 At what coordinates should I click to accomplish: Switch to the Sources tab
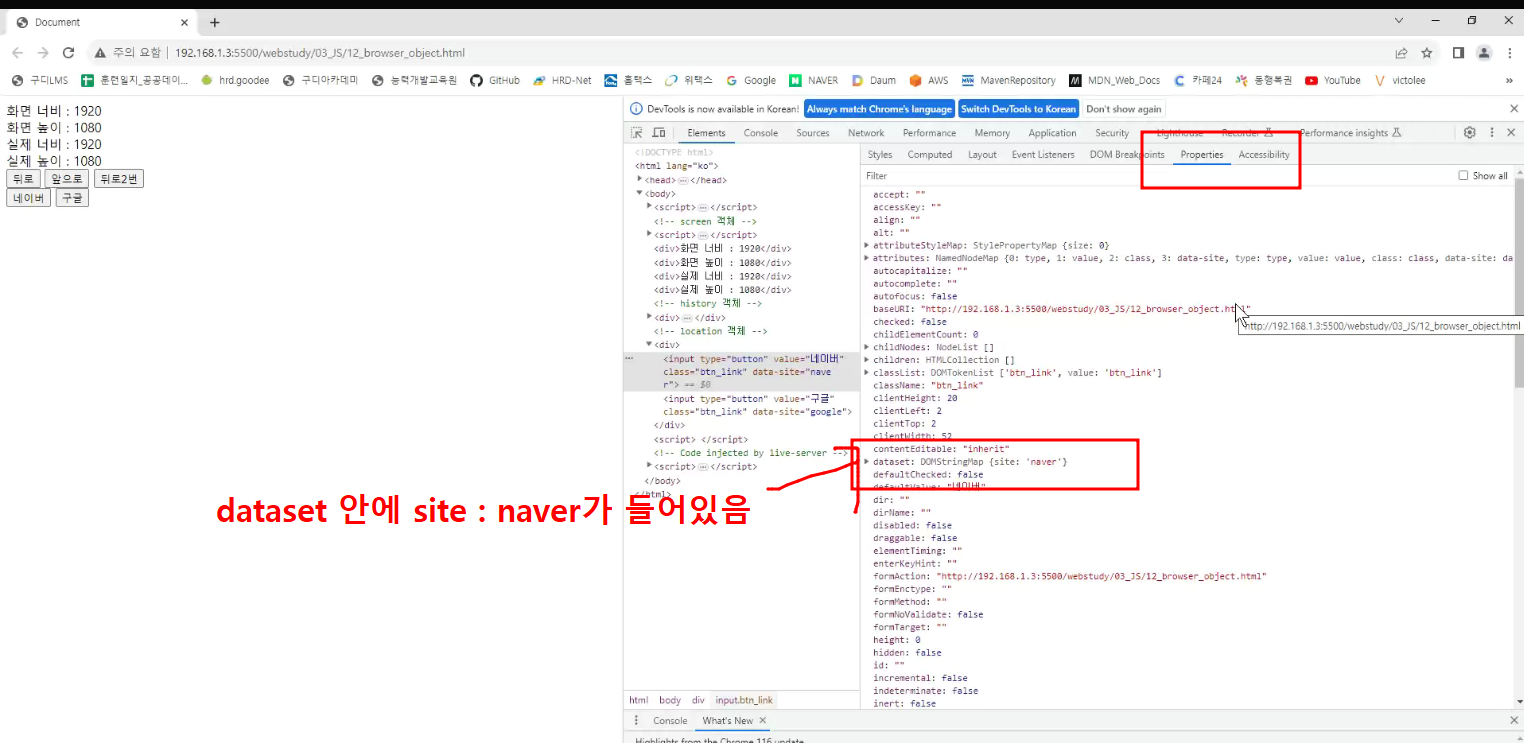[813, 133]
